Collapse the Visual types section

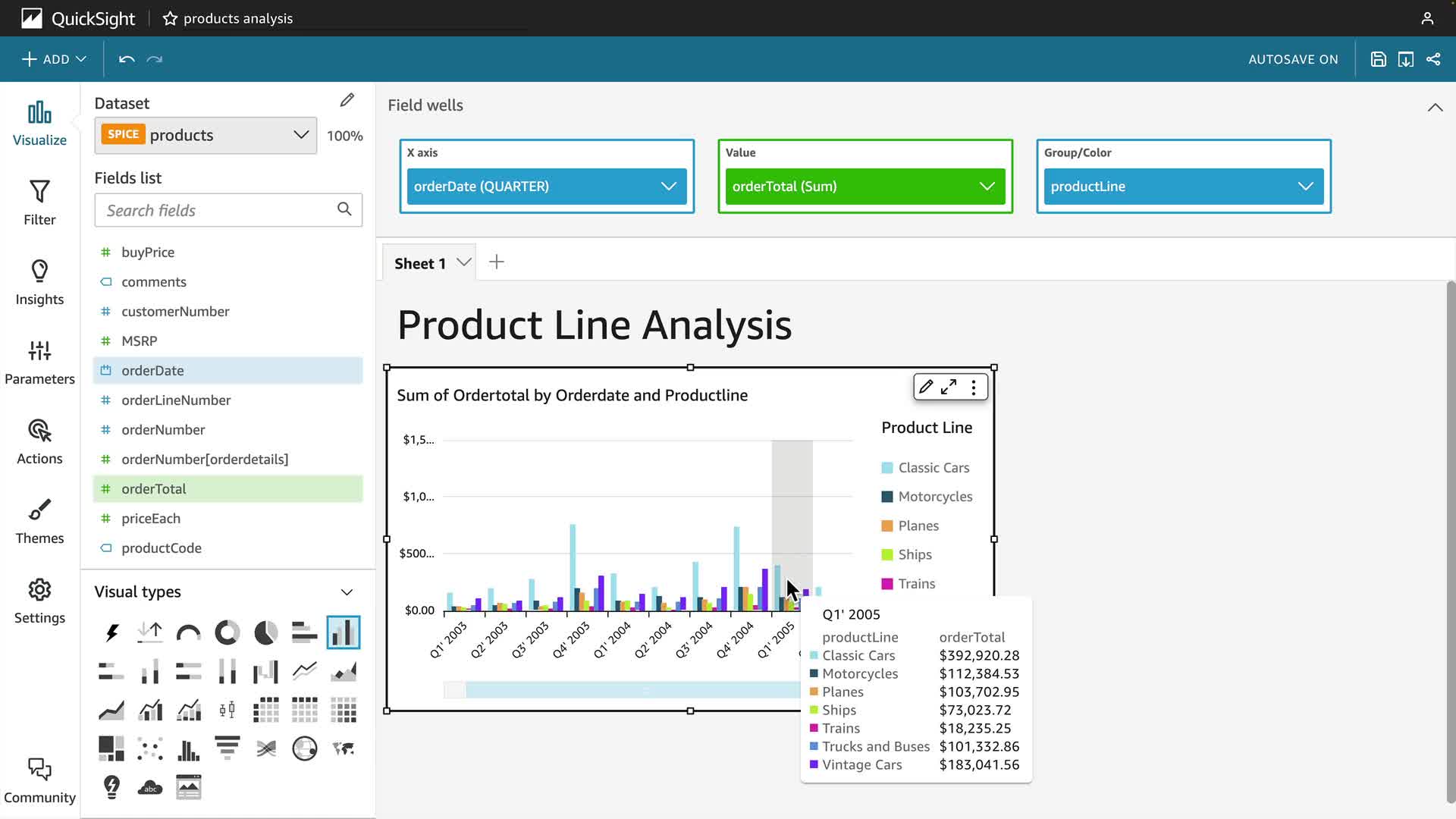[x=347, y=592]
